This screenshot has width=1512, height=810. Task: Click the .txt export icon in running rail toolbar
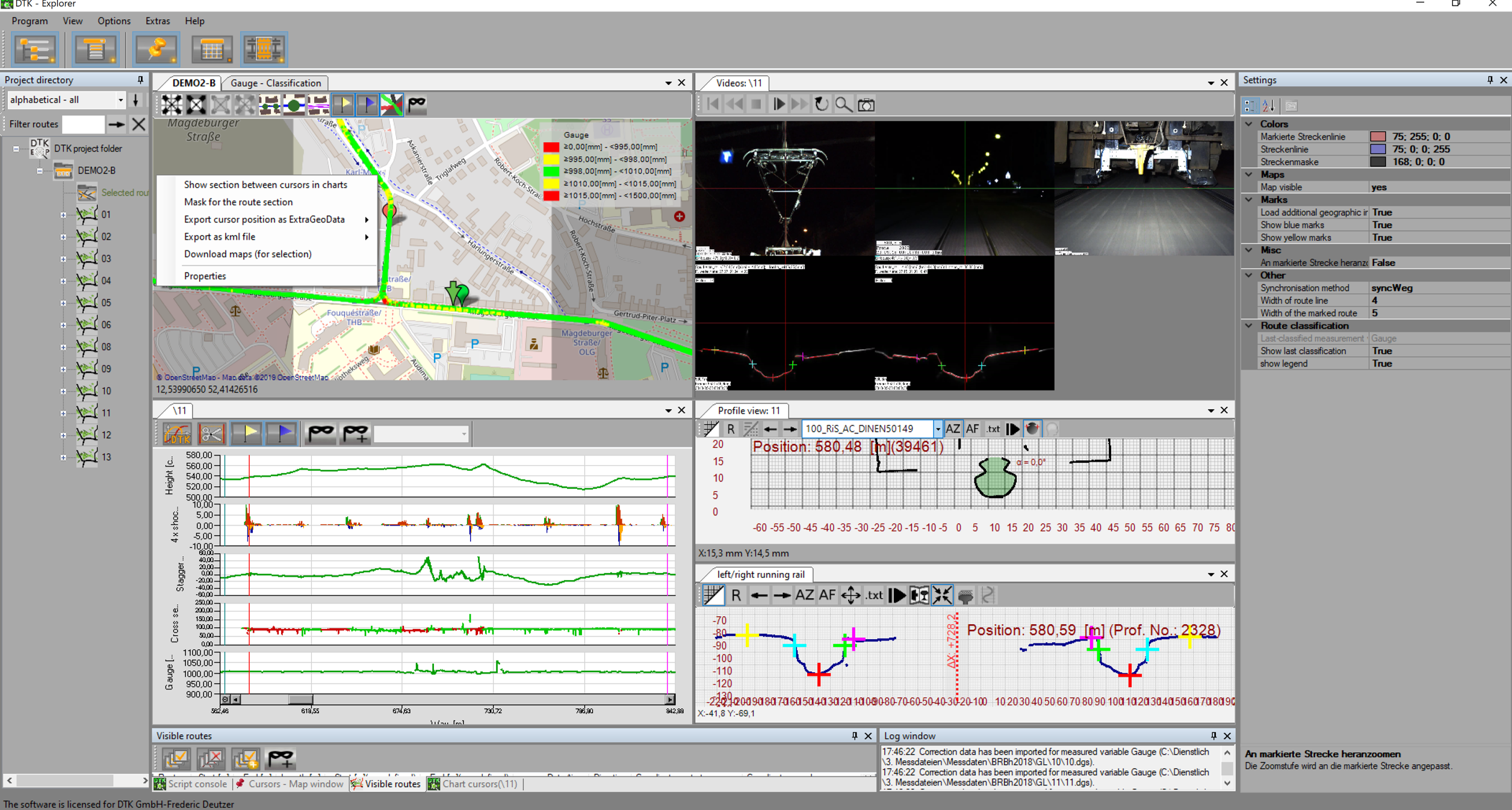tap(874, 595)
